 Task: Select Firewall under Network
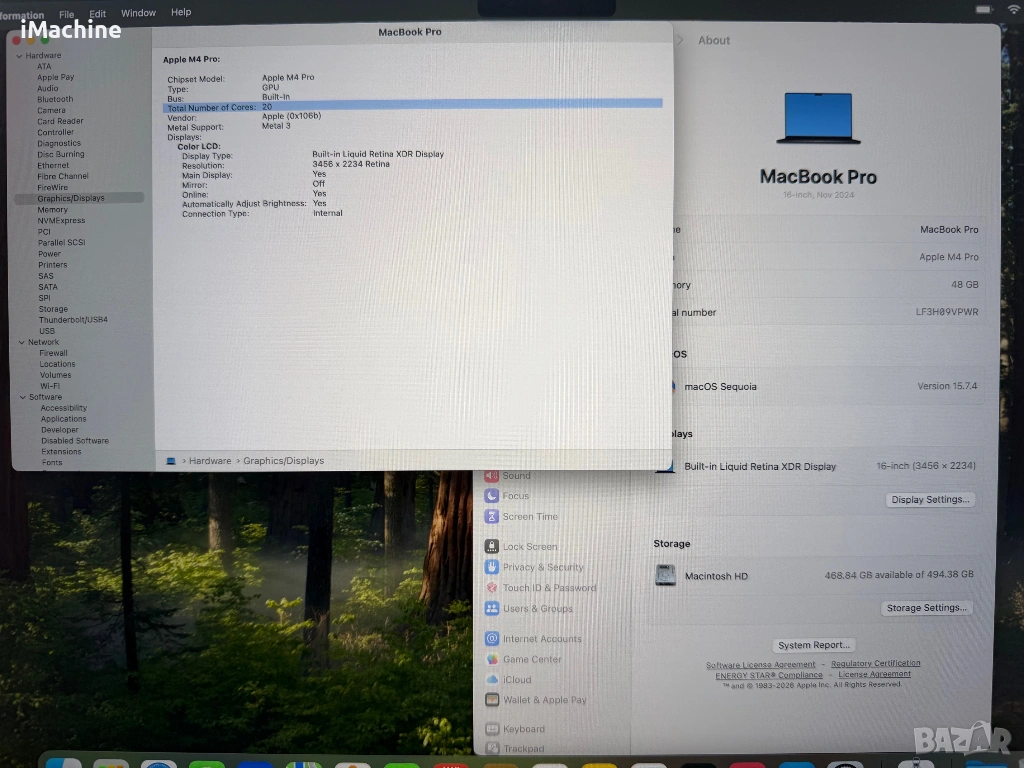tap(53, 353)
